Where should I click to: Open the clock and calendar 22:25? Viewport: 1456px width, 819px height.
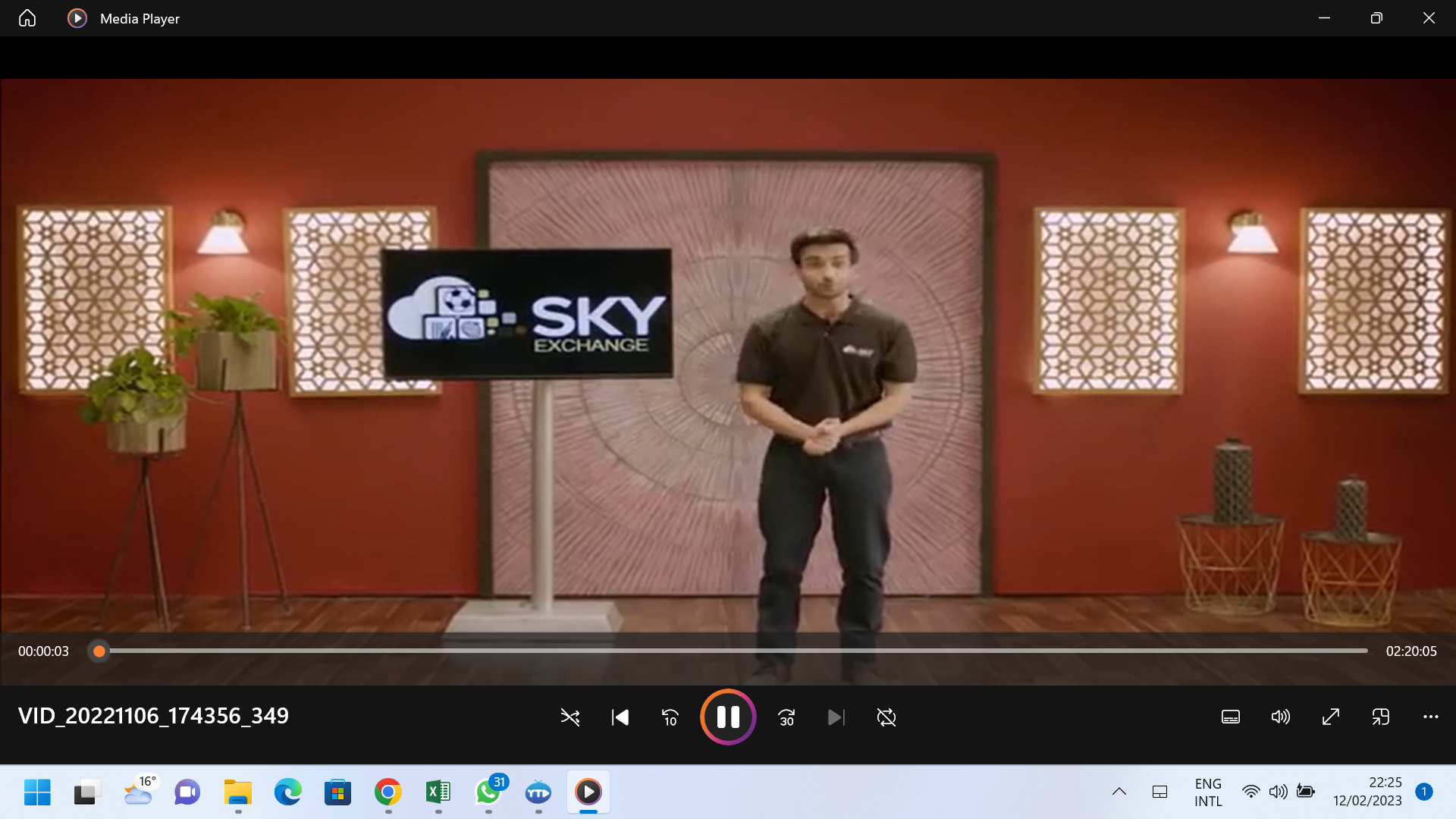click(1367, 792)
